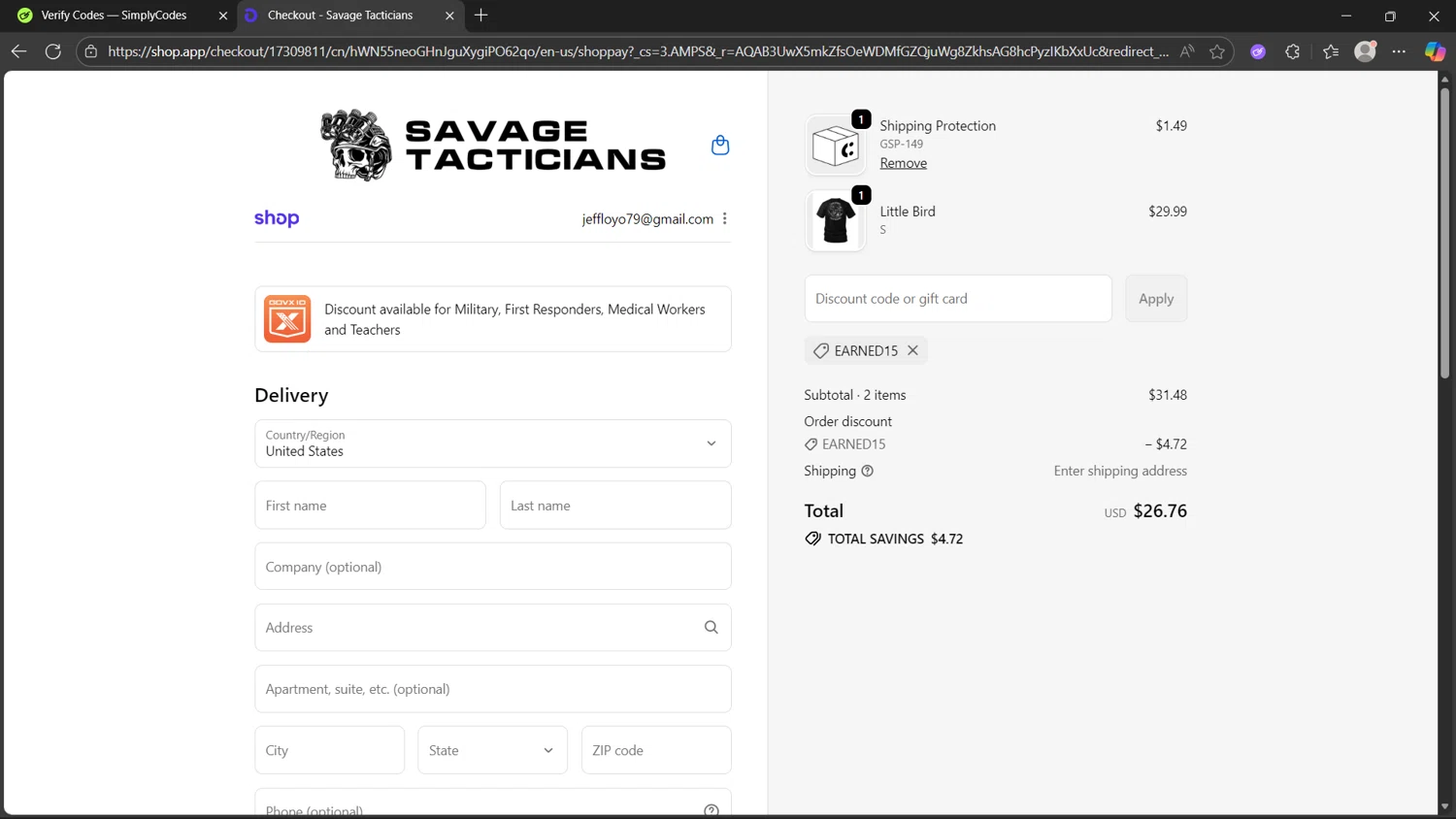
Task: Open browser Settings and more menu
Action: coord(1399,51)
